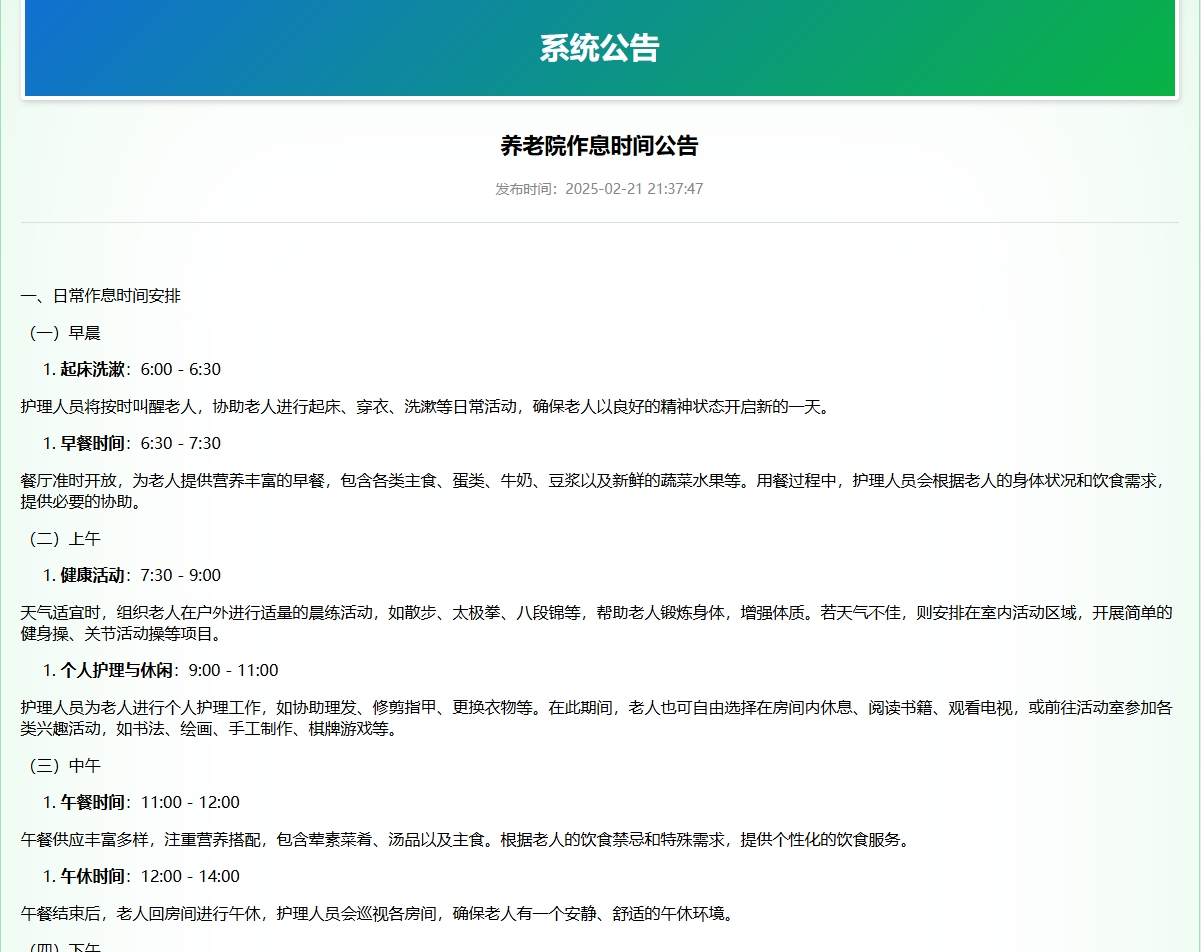Click paragraph starting 天气适宜时

pos(596,623)
